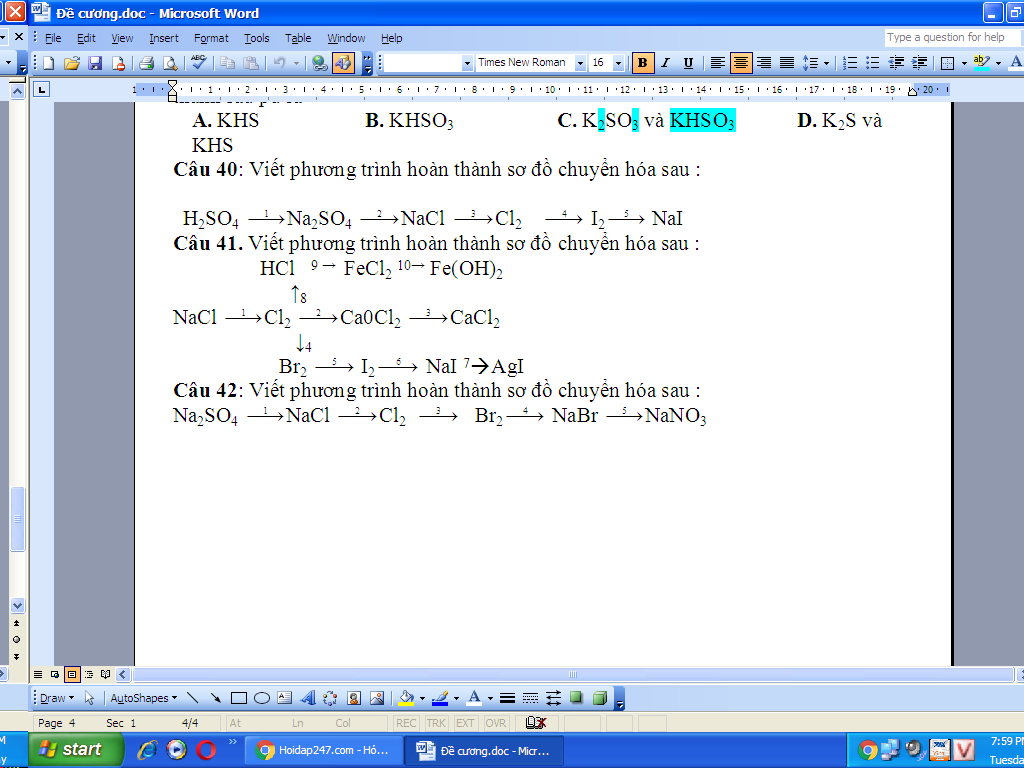The width and height of the screenshot is (1024, 768).
Task: Save the document with floppy icon
Action: pos(95,63)
